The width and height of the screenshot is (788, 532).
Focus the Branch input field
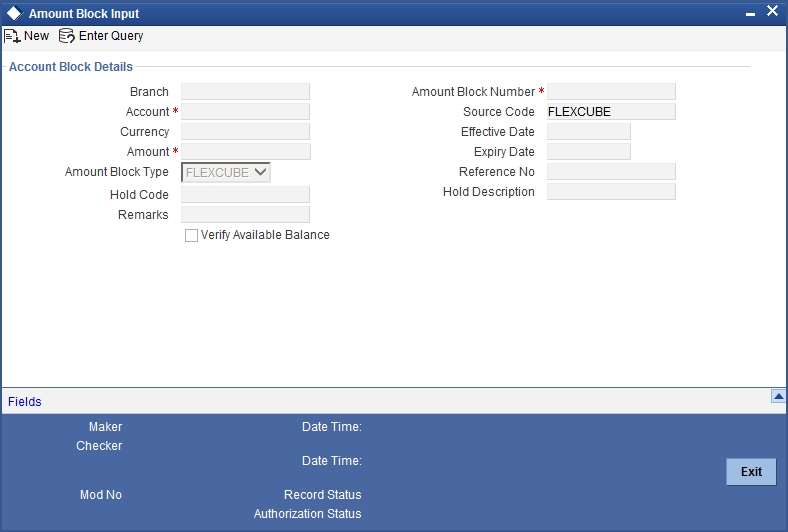[245, 91]
